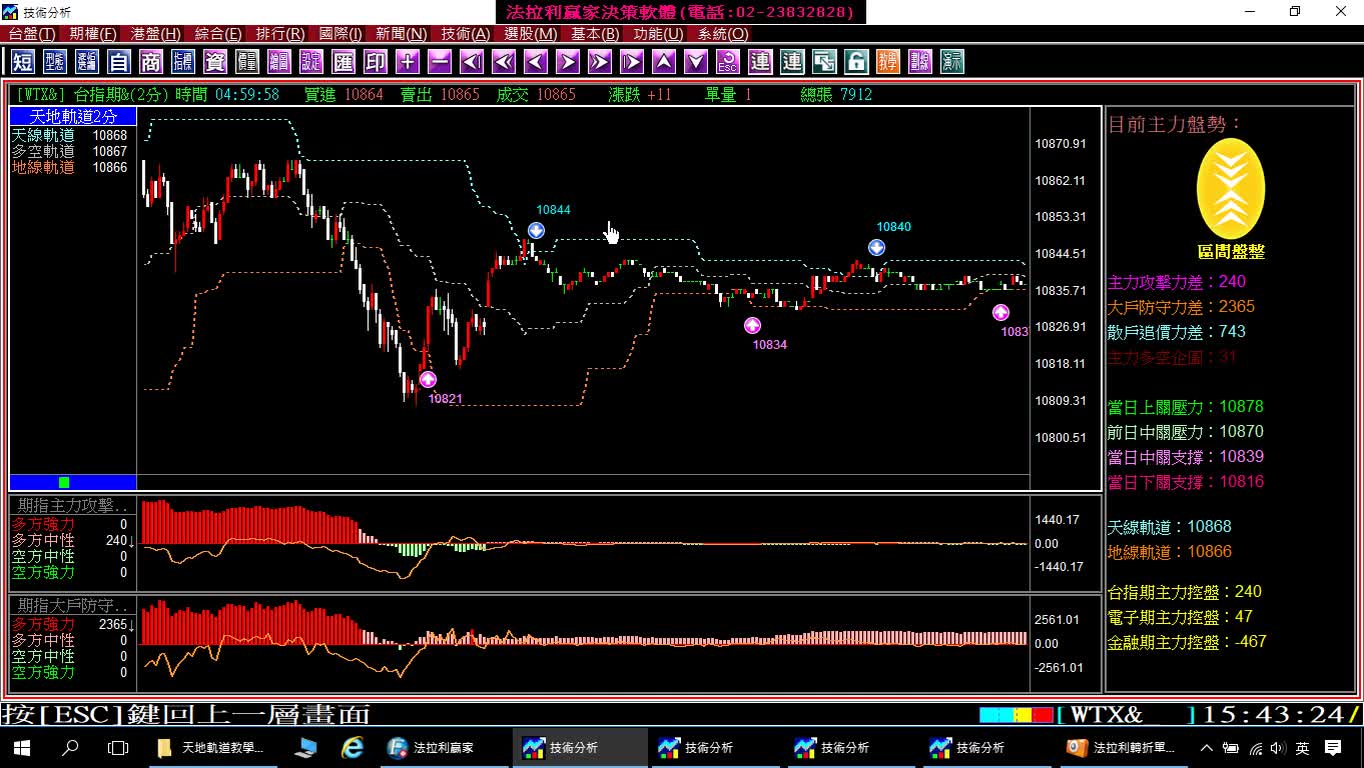Screen dimensions: 1364x768
Task: Click the 商 toolbar icon
Action: point(151,62)
